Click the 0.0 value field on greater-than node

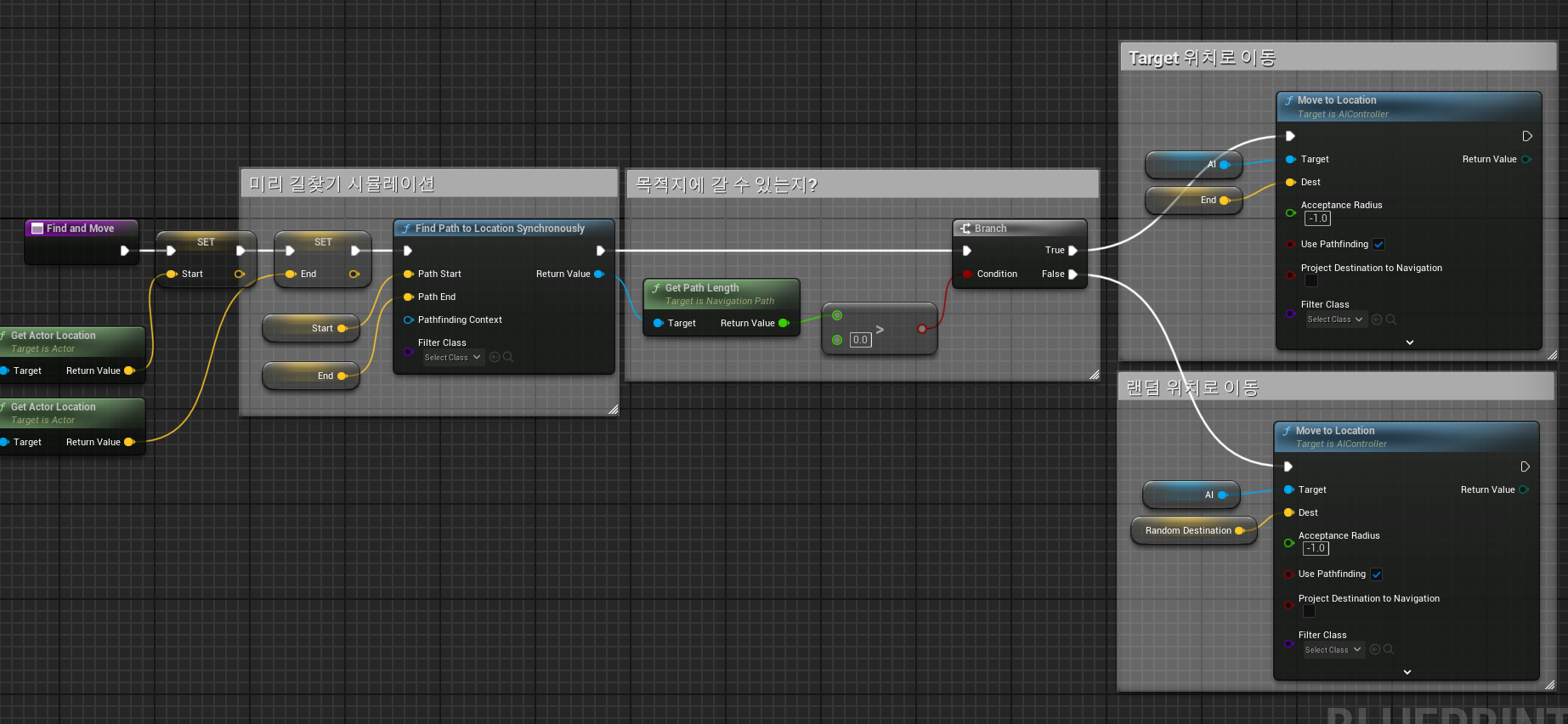point(860,340)
